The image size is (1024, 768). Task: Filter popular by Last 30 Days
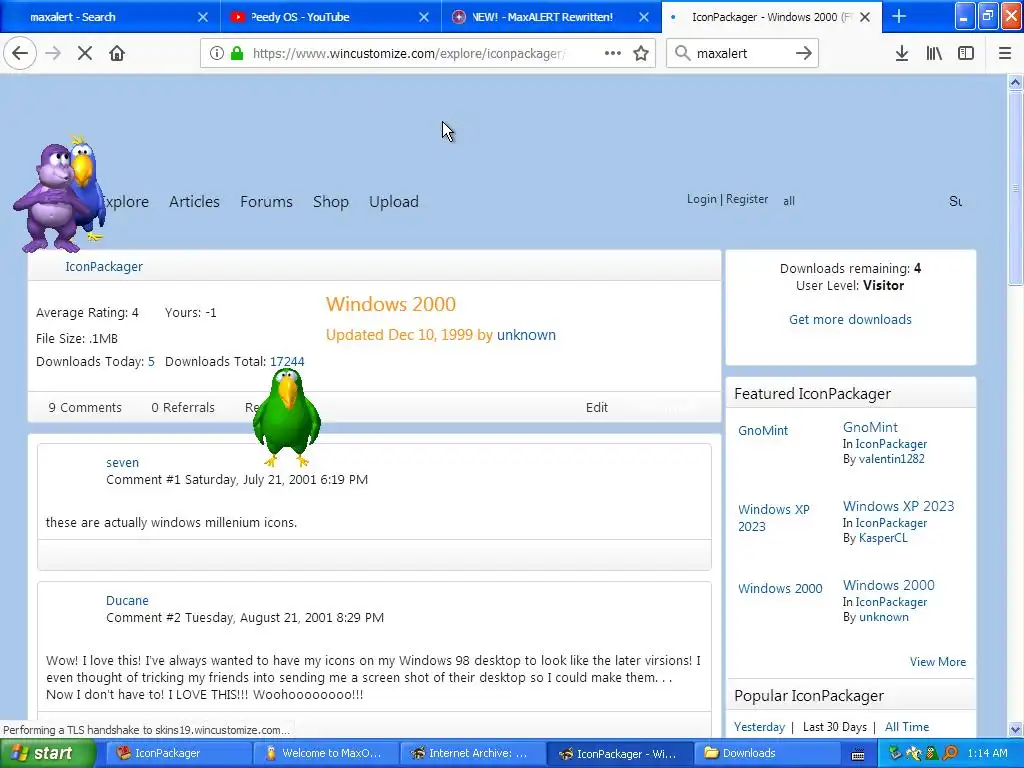pos(835,727)
